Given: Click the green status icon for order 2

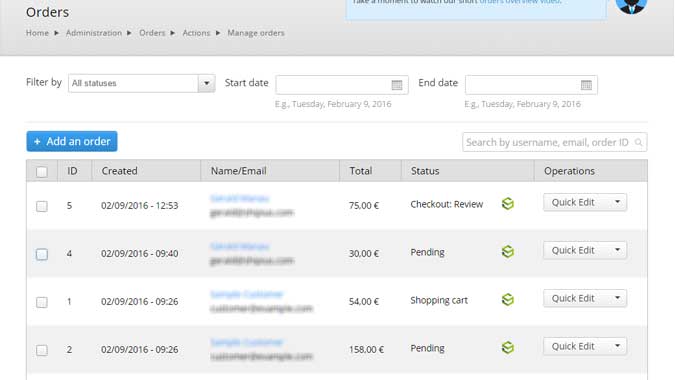Looking at the screenshot, I should click(508, 347).
